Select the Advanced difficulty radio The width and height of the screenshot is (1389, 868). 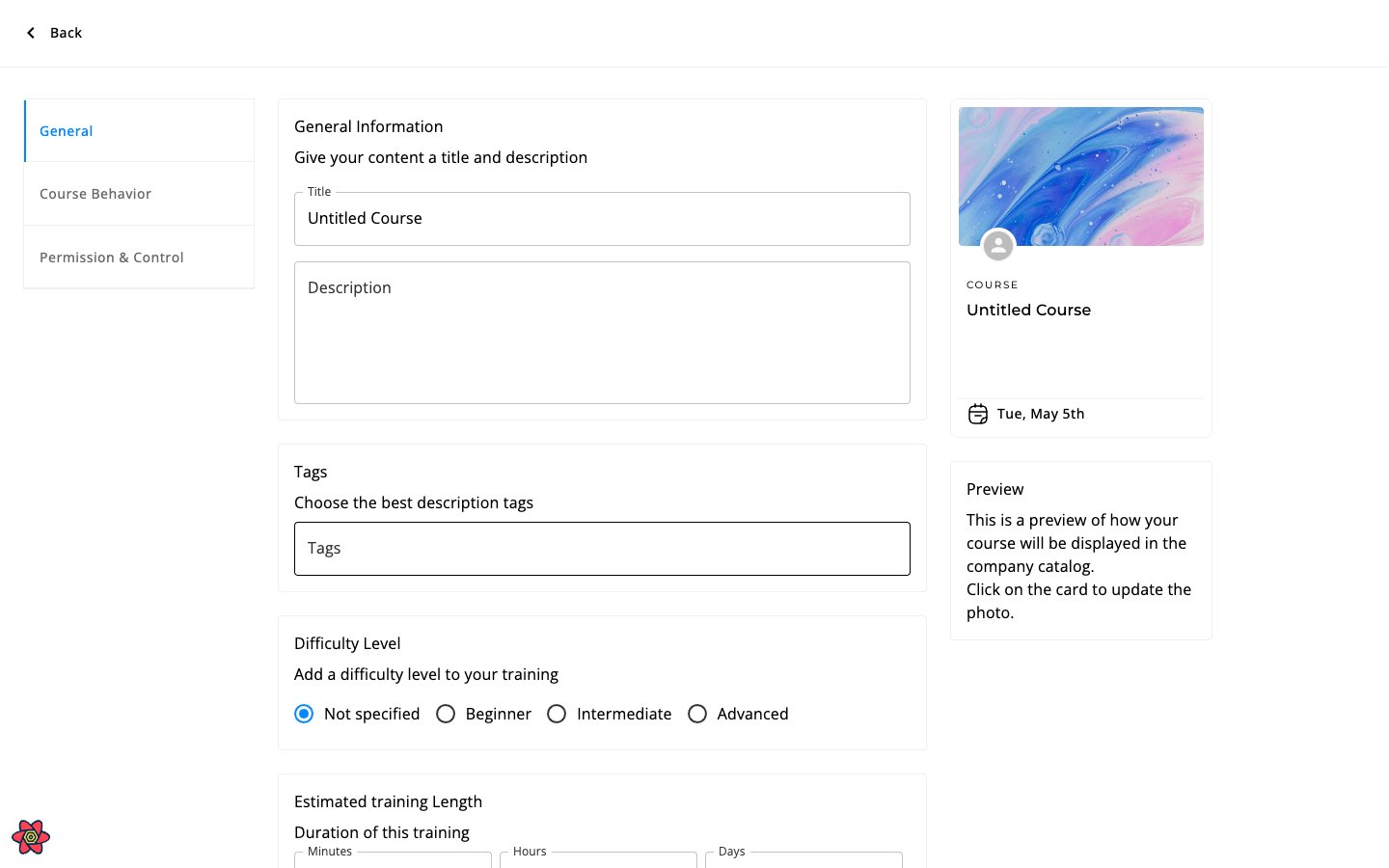pyautogui.click(x=697, y=714)
